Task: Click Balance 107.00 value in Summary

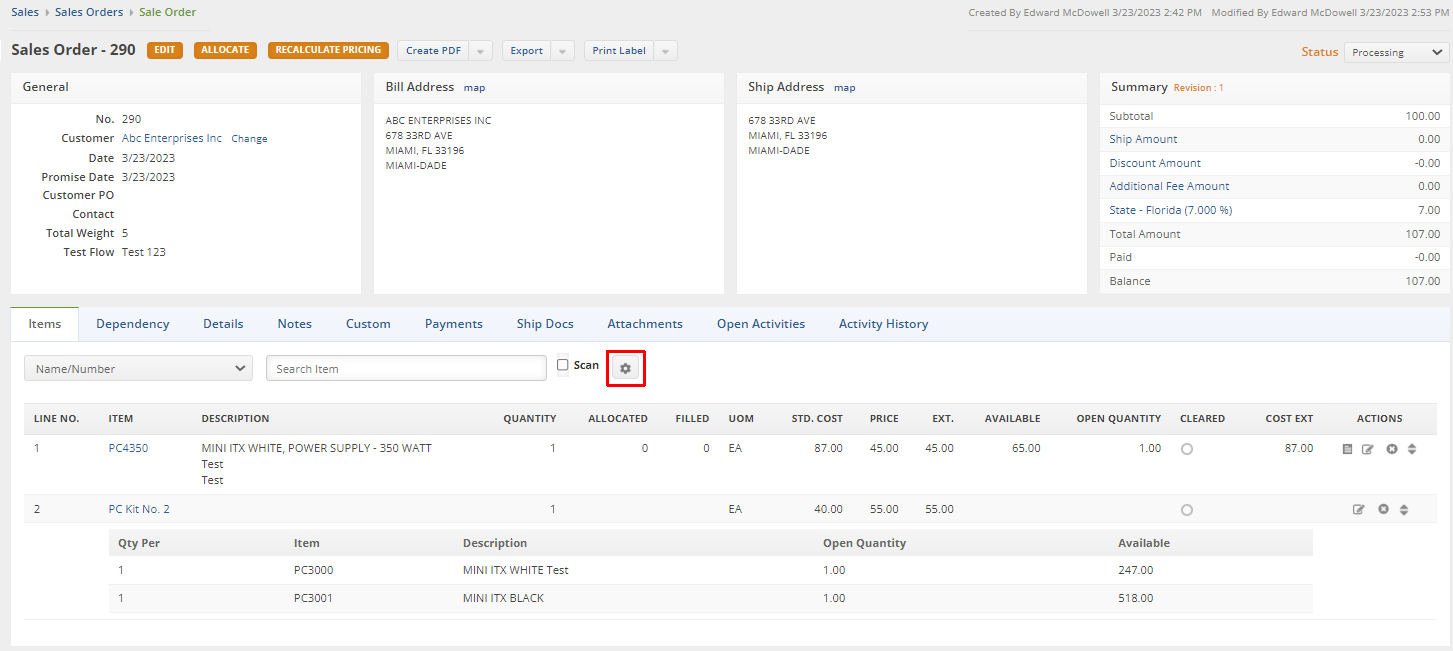Action: 1423,281
